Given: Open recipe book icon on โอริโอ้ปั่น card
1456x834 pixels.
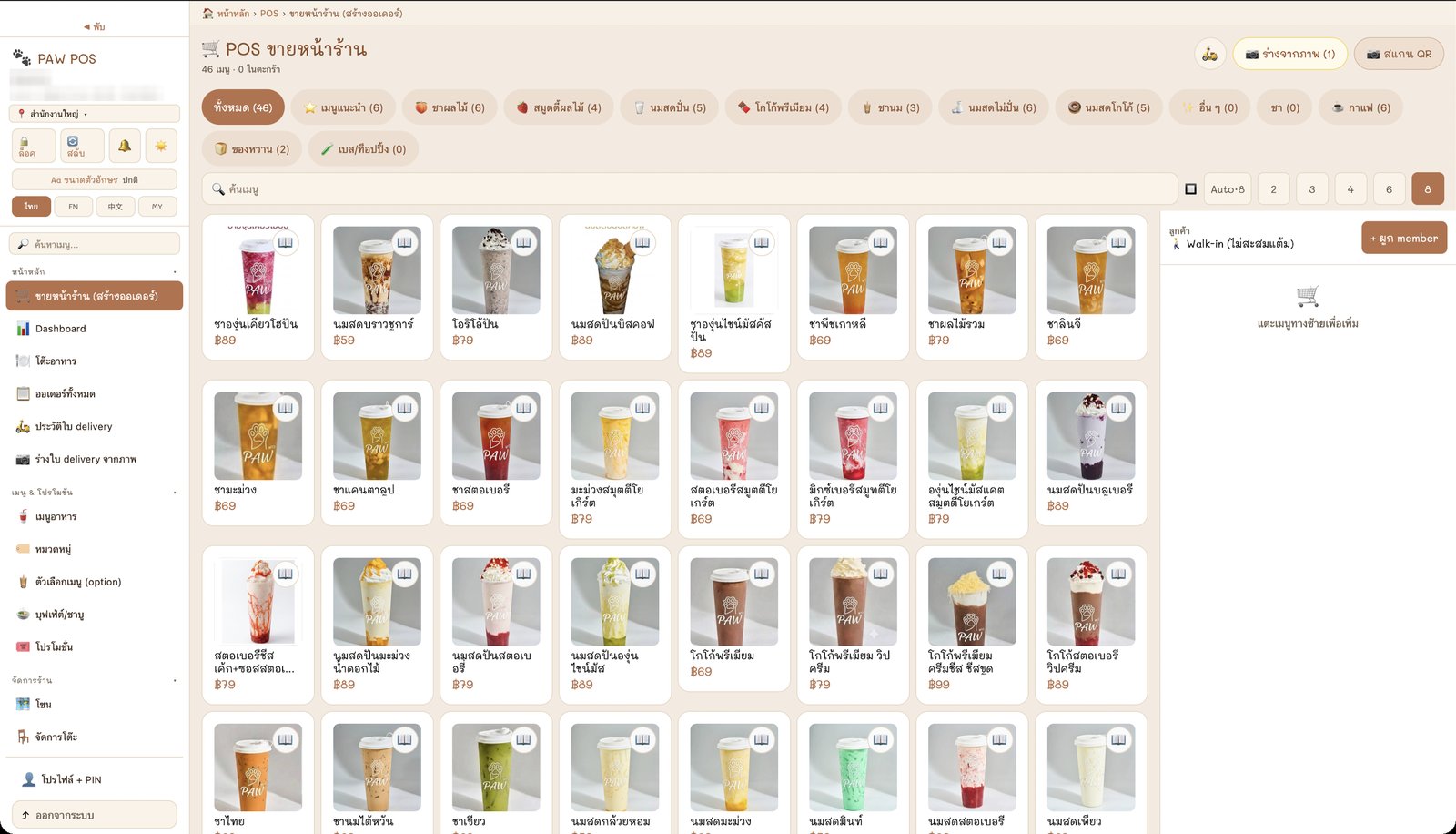Looking at the screenshot, I should click(x=523, y=242).
